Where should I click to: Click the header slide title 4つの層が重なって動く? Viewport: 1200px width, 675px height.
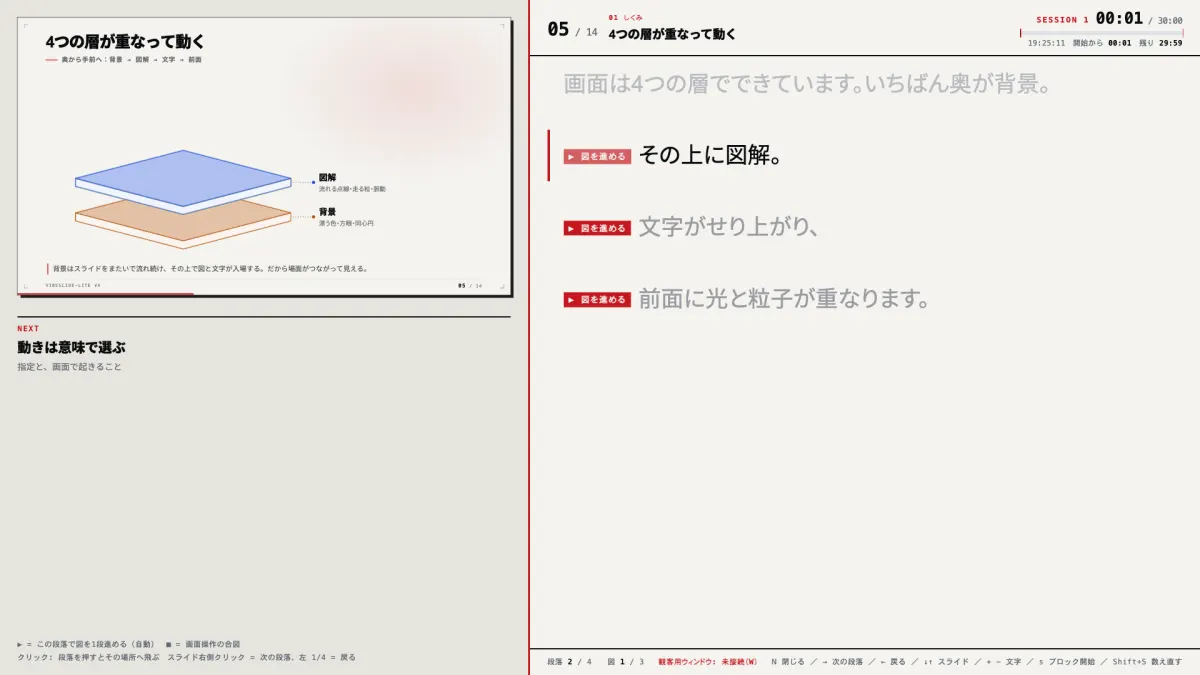point(672,34)
